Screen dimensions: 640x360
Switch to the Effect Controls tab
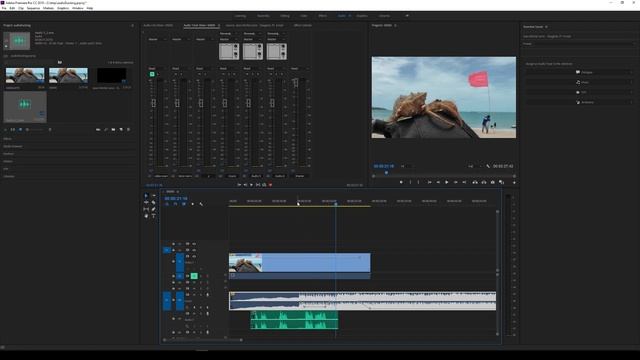(302, 25)
